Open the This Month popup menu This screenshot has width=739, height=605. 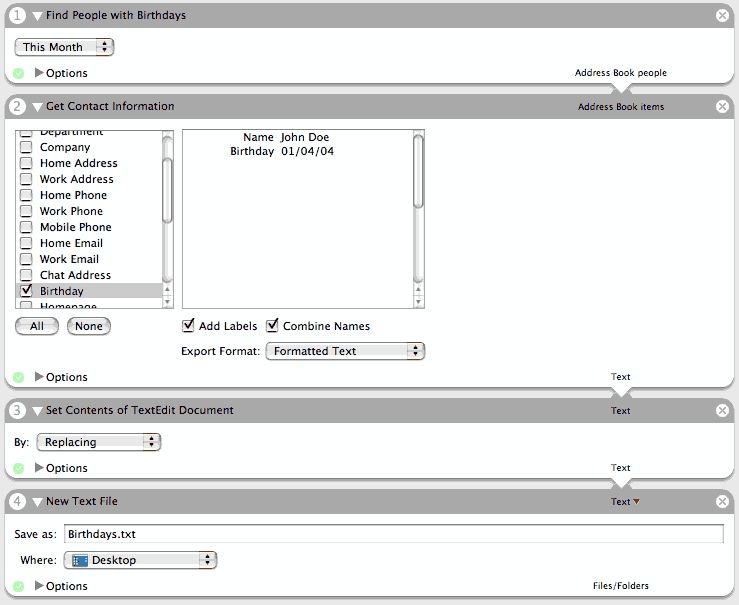[x=64, y=47]
